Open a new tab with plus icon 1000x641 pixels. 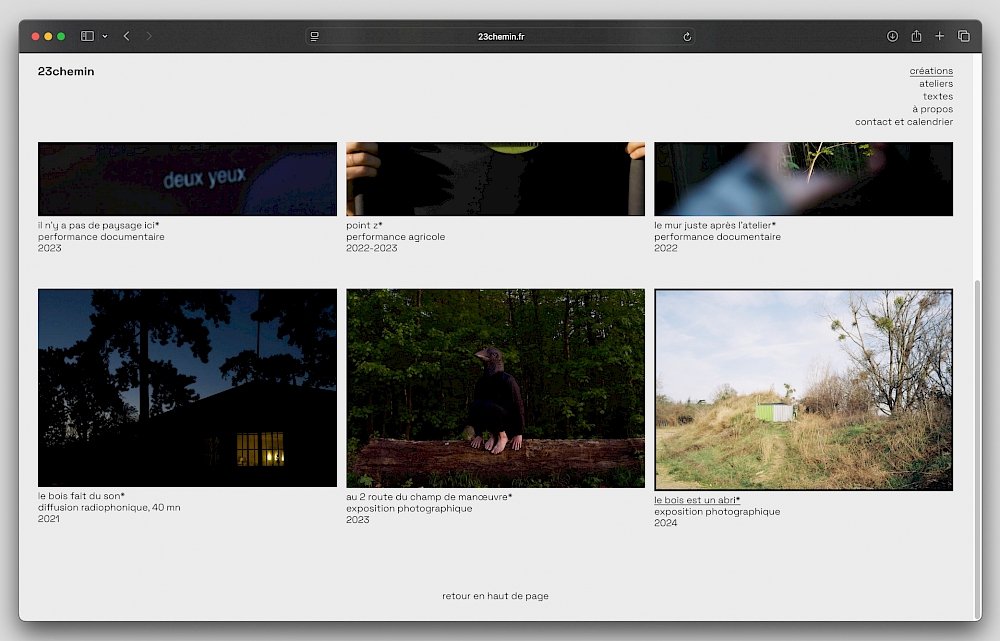939,36
